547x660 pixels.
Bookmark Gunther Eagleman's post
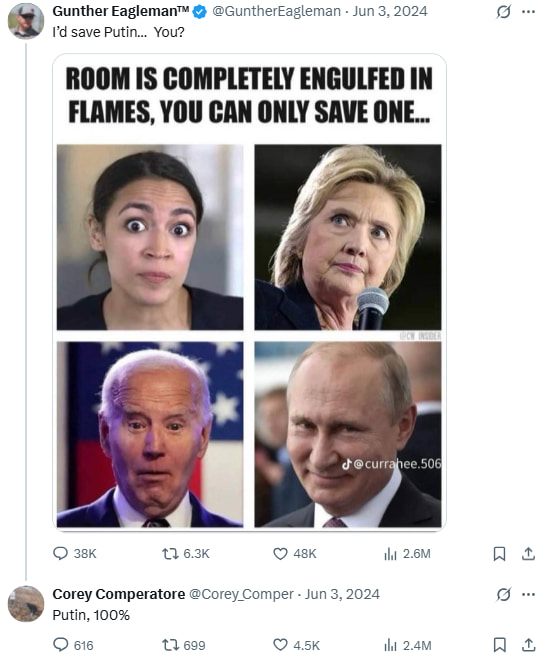(x=499, y=554)
